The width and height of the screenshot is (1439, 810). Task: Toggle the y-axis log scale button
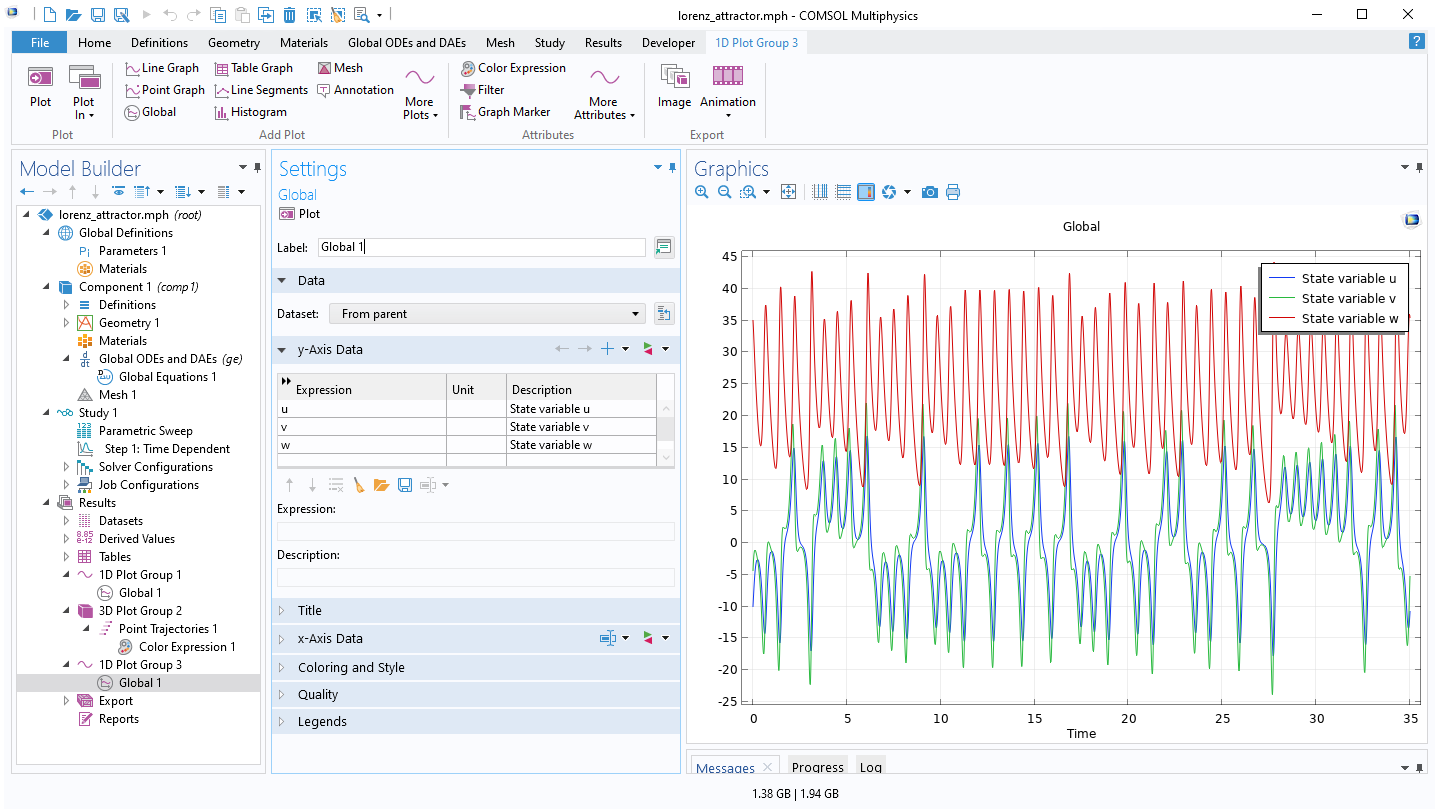843,192
